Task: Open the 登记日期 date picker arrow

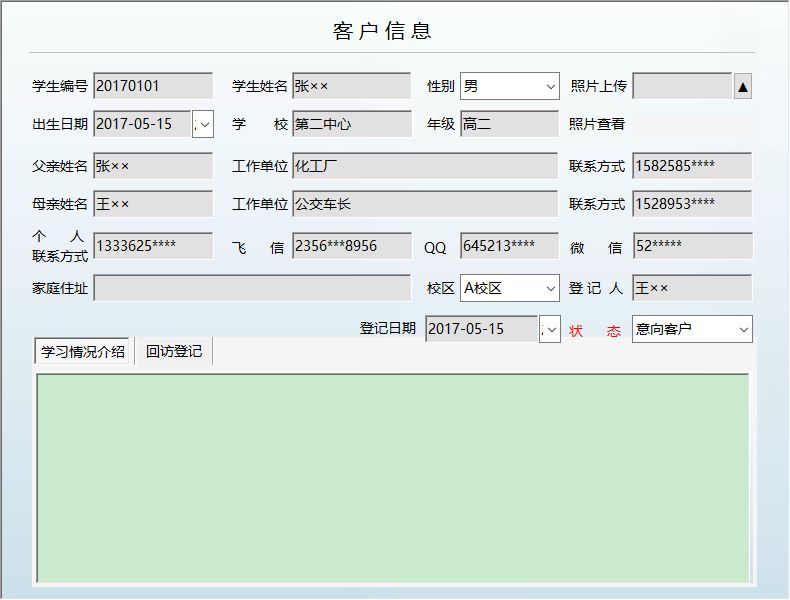Action: point(550,329)
